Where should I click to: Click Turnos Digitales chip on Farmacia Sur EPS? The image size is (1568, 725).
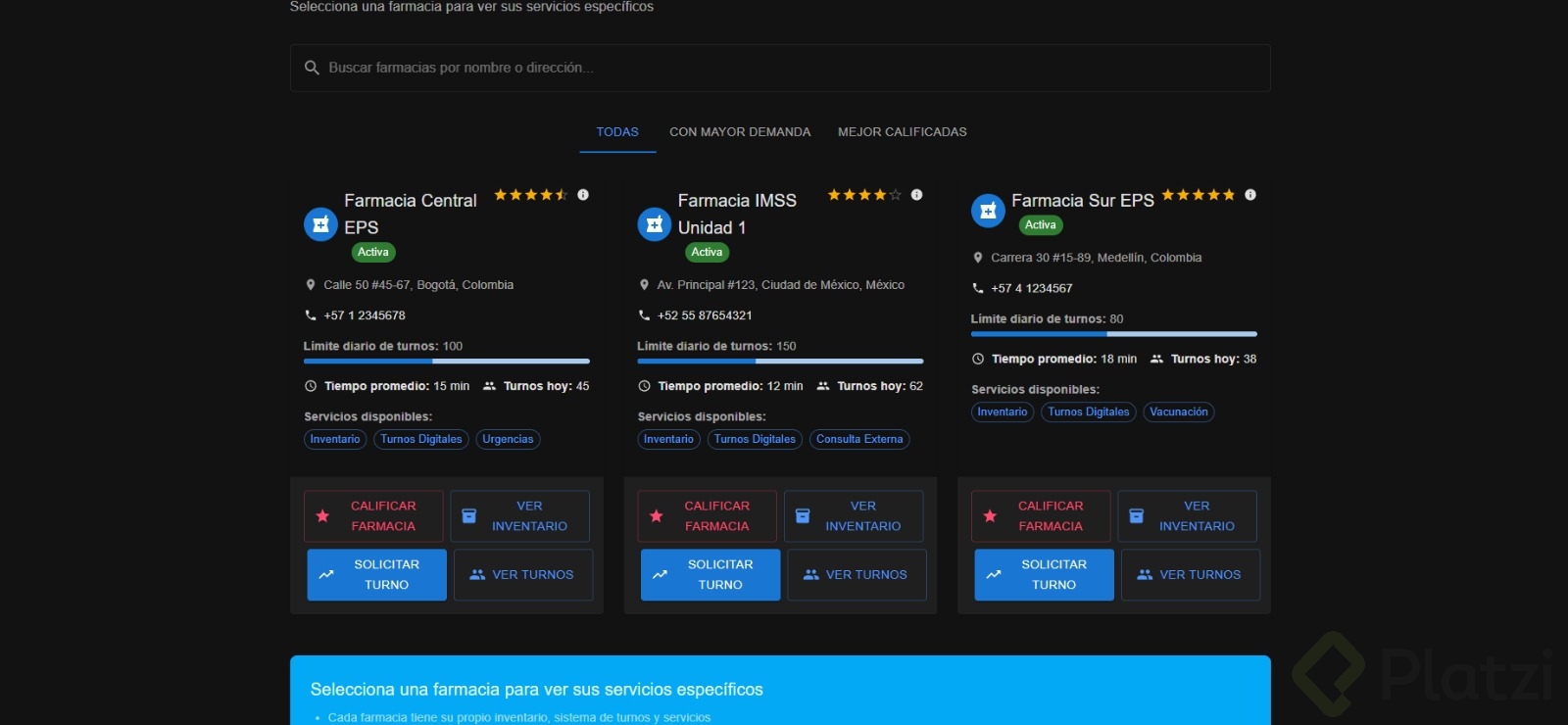pos(1089,412)
